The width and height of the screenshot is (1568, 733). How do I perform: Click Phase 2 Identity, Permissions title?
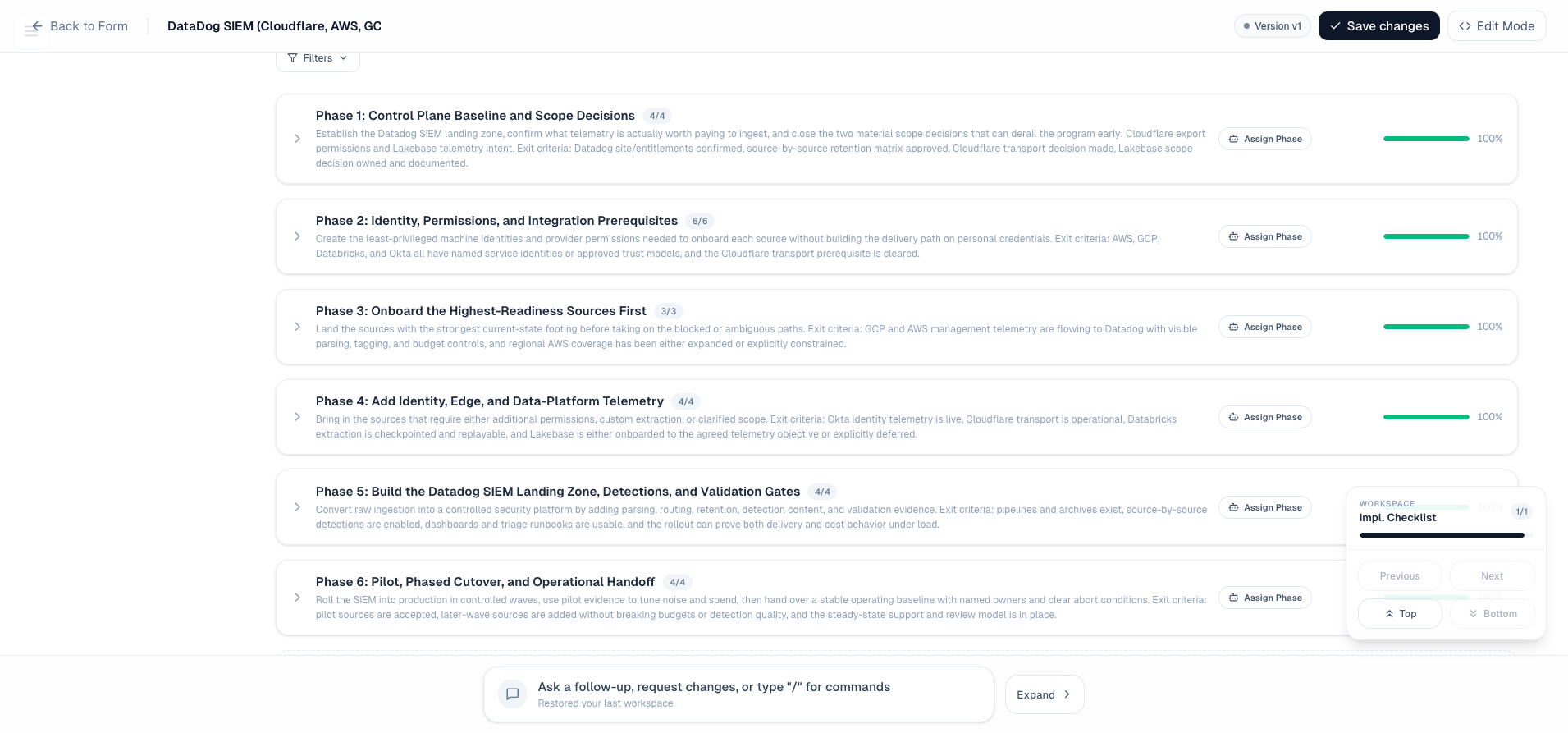pos(496,221)
